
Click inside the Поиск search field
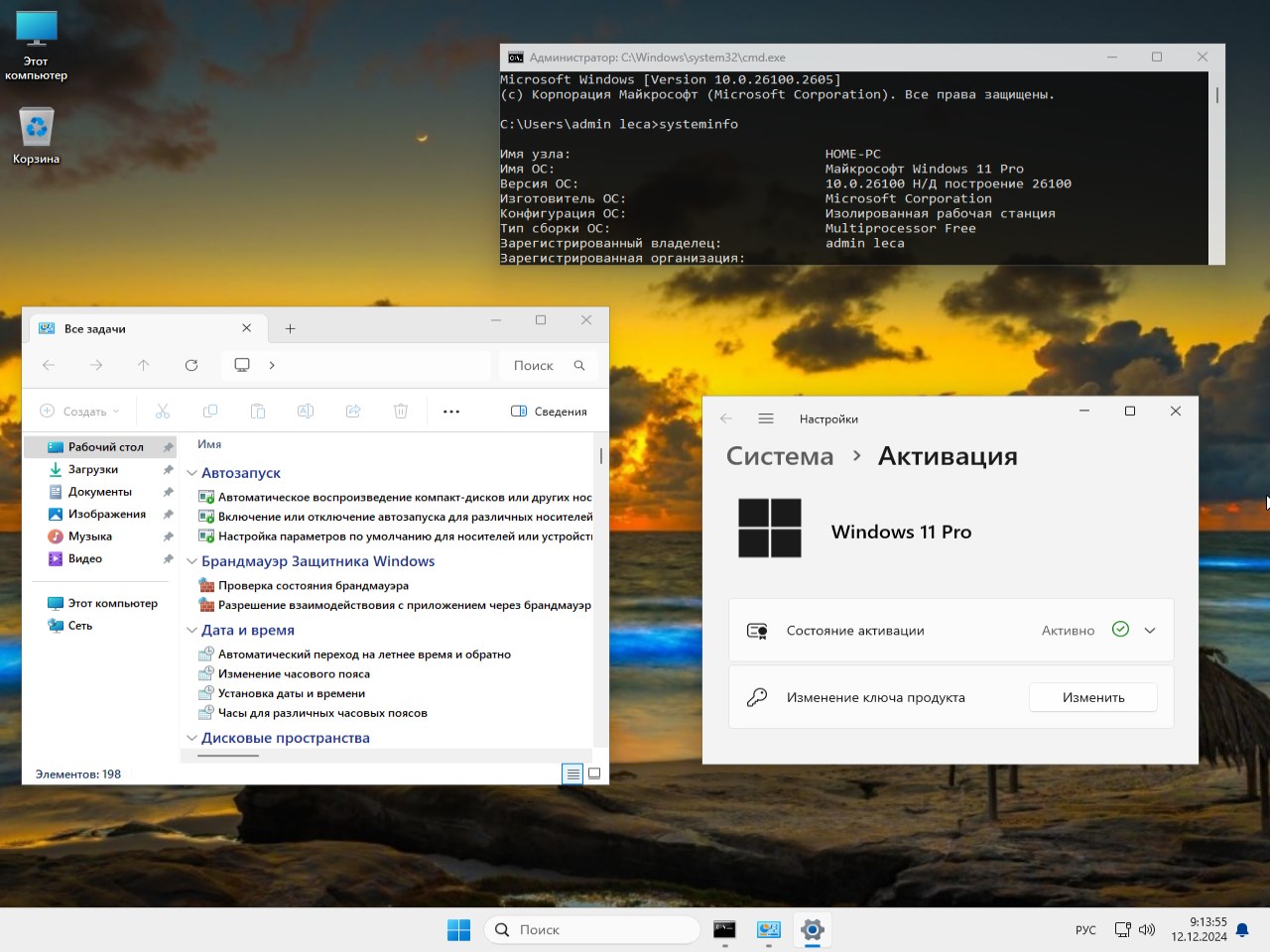(591, 929)
